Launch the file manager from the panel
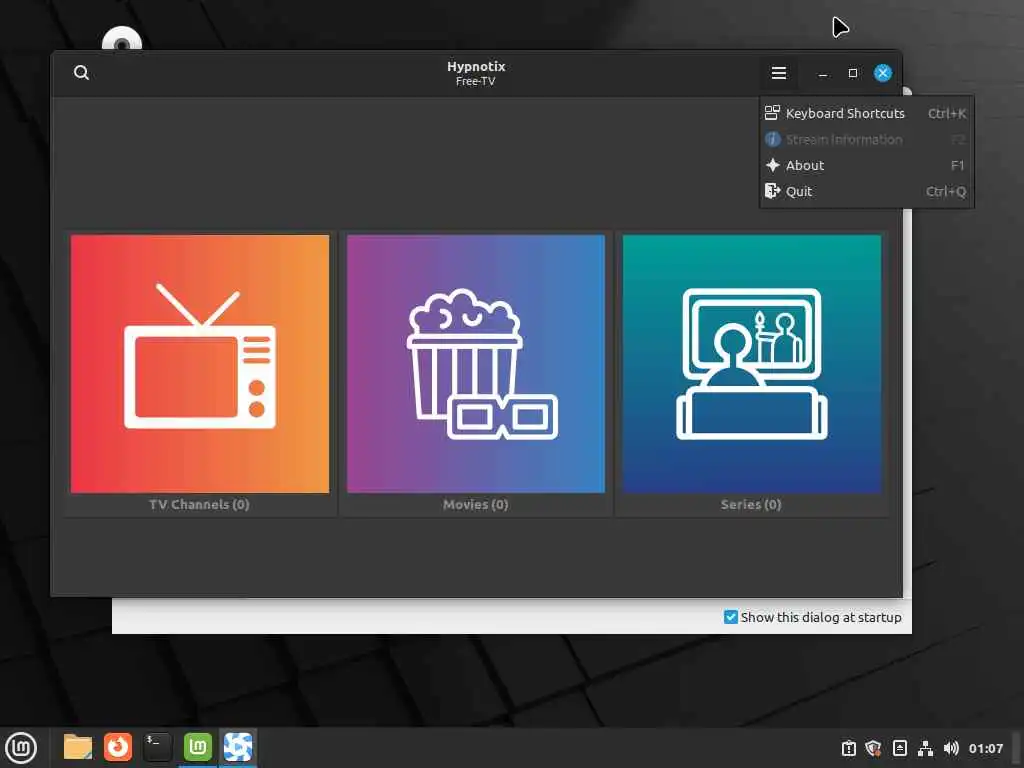The width and height of the screenshot is (1024, 768). point(78,747)
